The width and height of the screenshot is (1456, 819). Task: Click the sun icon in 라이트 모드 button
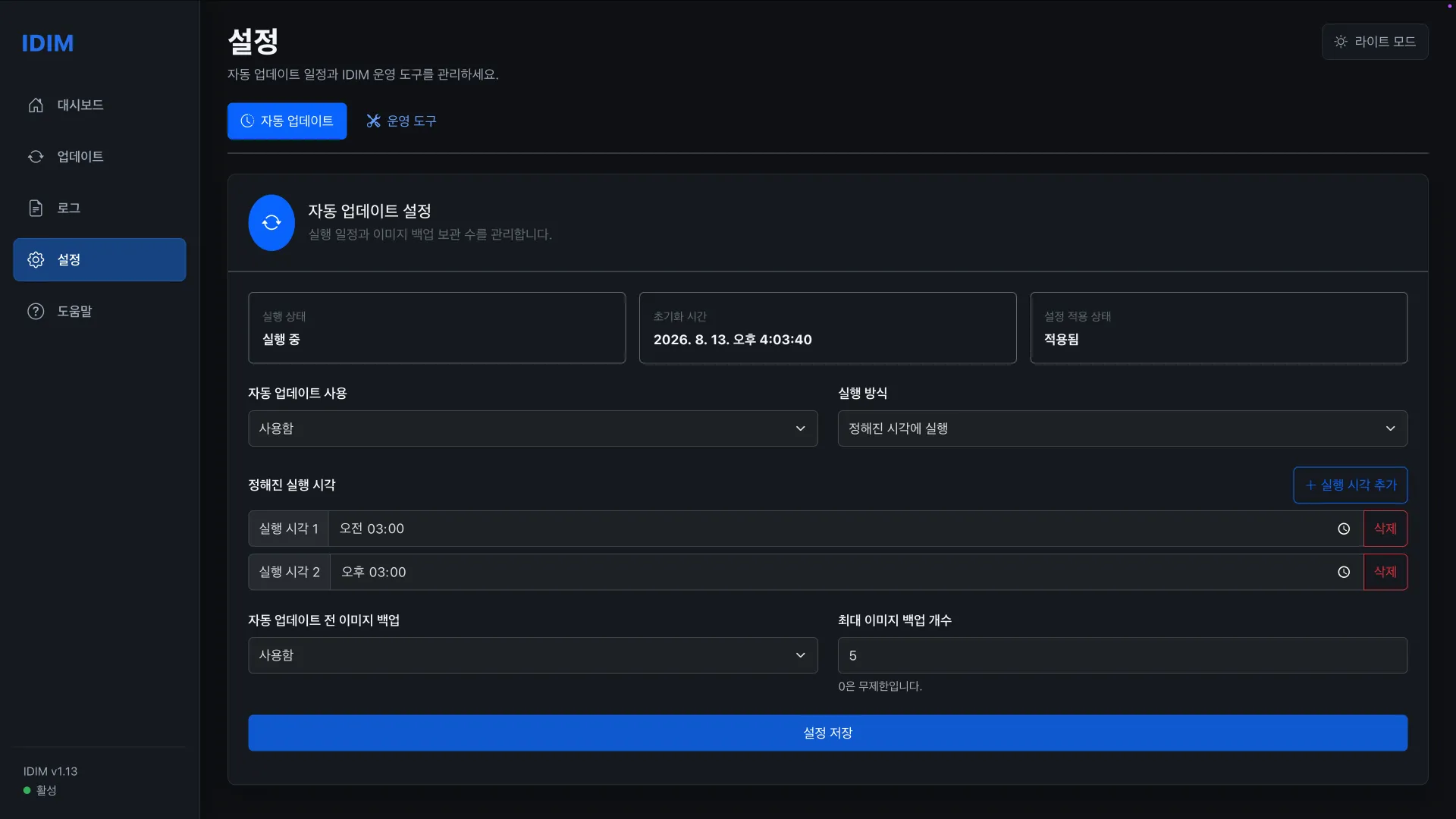pos(1341,42)
